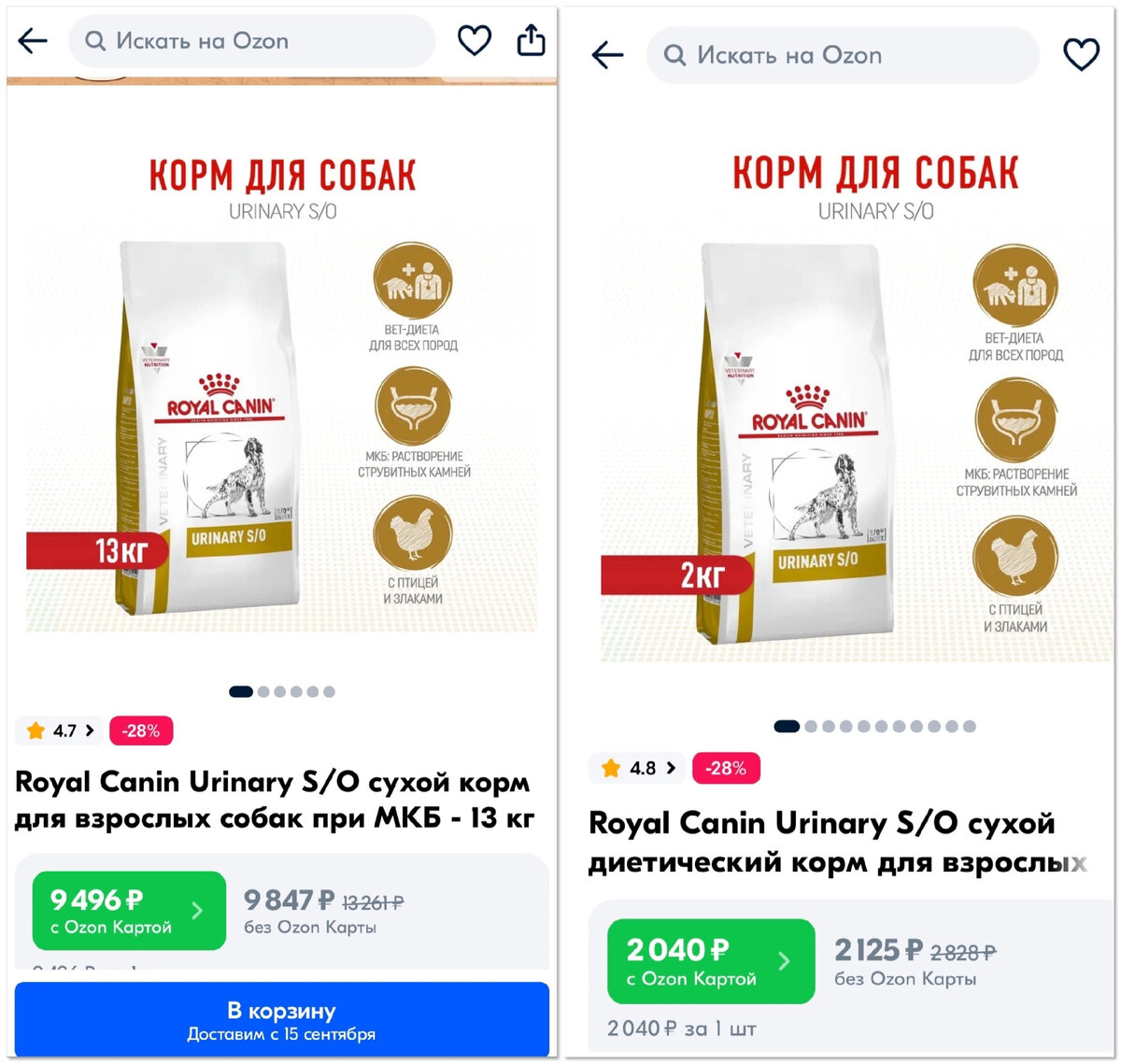
Task: Click the right 'Искать на Ozon' search field
Action: (843, 56)
